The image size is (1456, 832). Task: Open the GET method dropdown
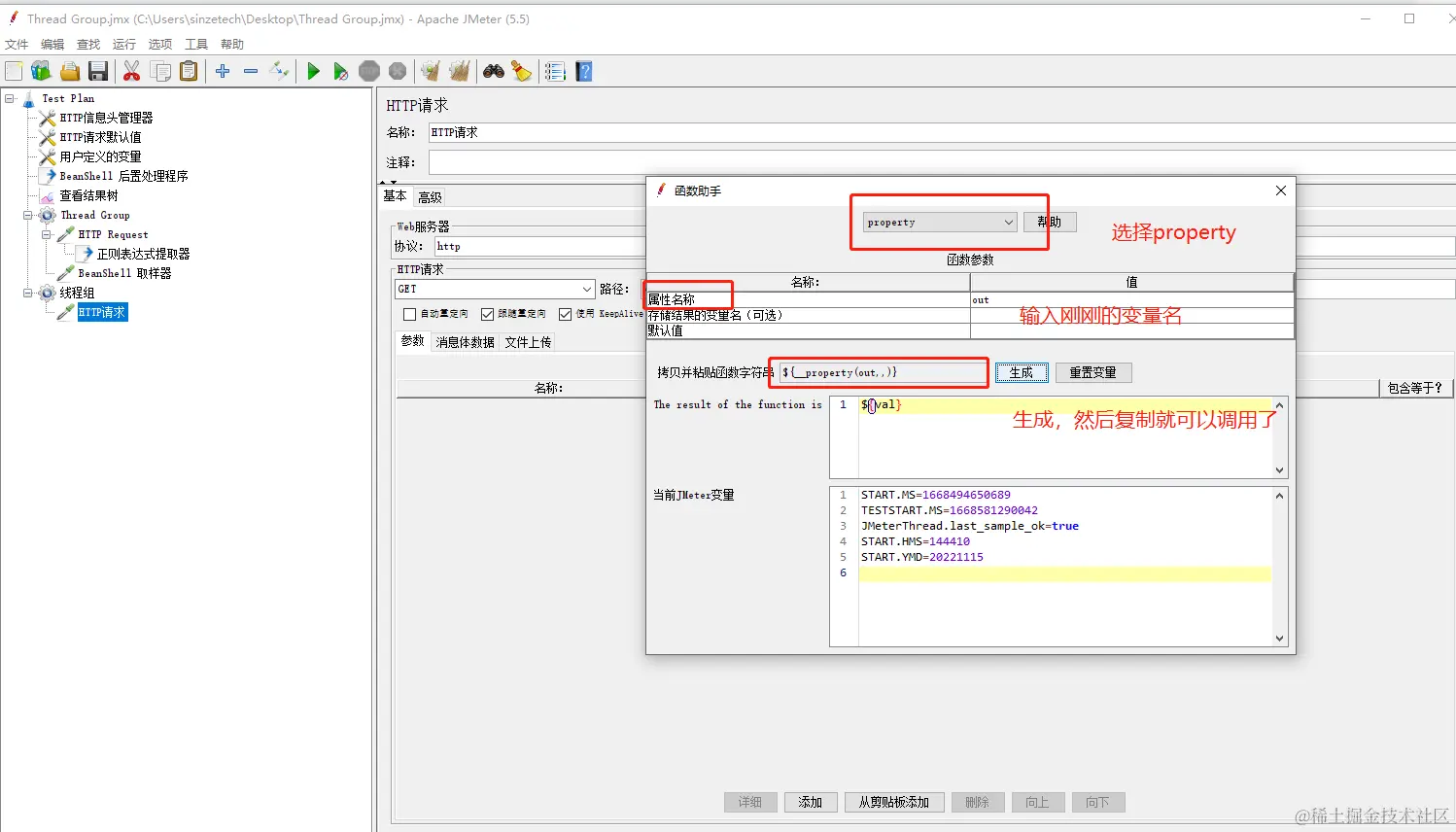(x=495, y=289)
